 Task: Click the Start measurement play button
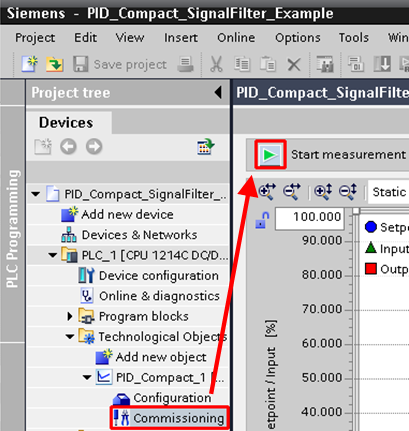point(270,154)
